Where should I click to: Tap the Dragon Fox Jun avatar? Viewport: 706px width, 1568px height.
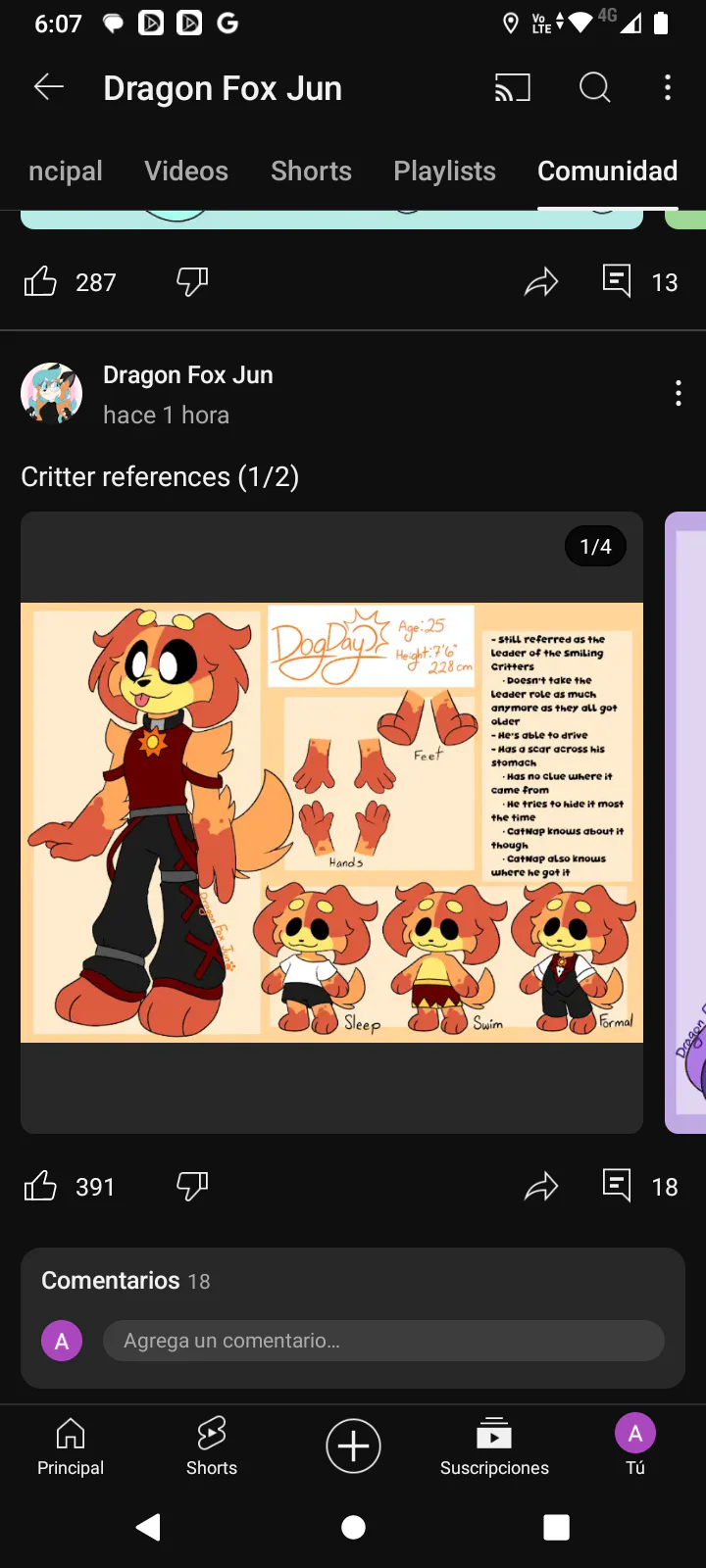coord(51,394)
